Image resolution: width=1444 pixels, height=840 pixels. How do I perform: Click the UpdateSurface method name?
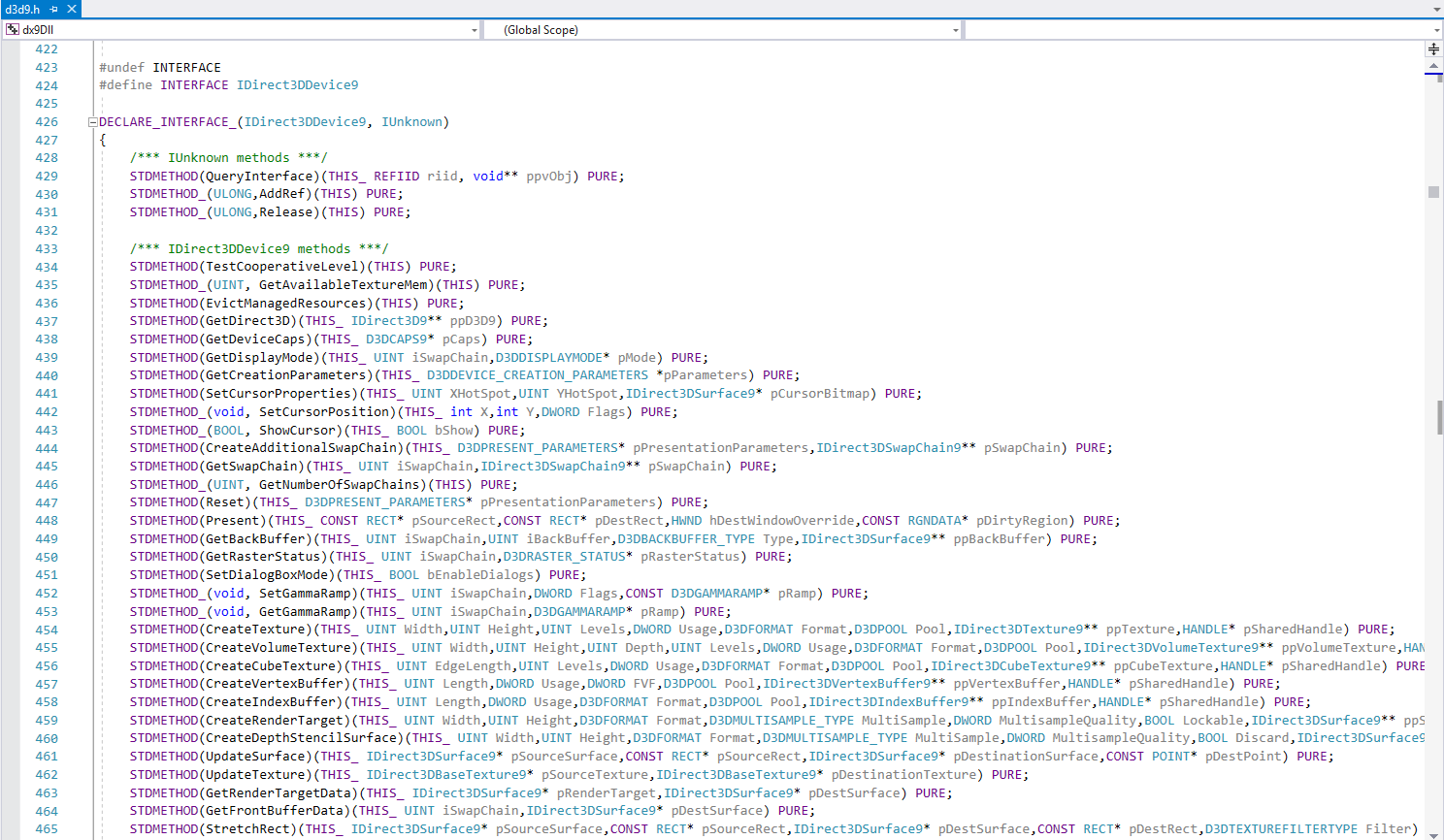pos(255,757)
